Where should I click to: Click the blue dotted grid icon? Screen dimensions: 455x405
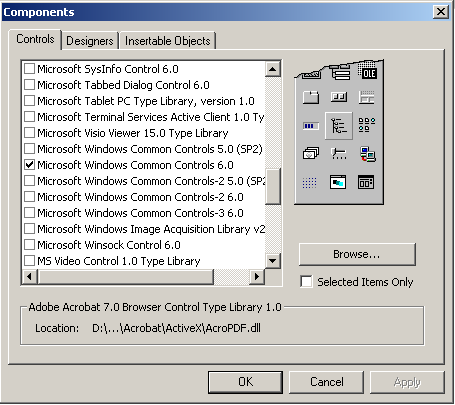310,183
